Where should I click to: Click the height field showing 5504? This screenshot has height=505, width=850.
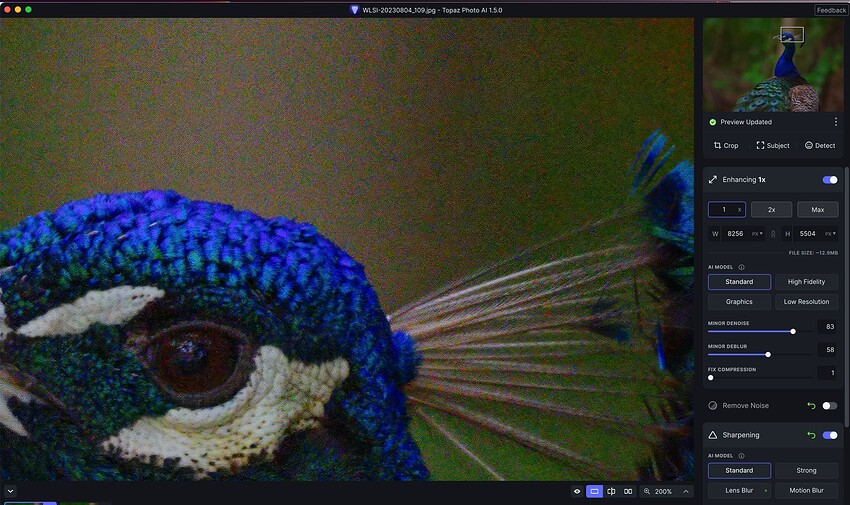807,234
